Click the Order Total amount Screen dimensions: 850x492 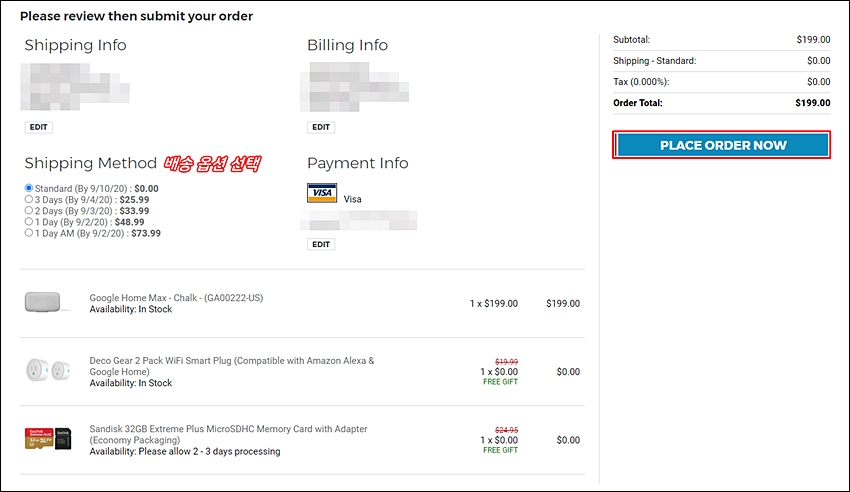812,103
